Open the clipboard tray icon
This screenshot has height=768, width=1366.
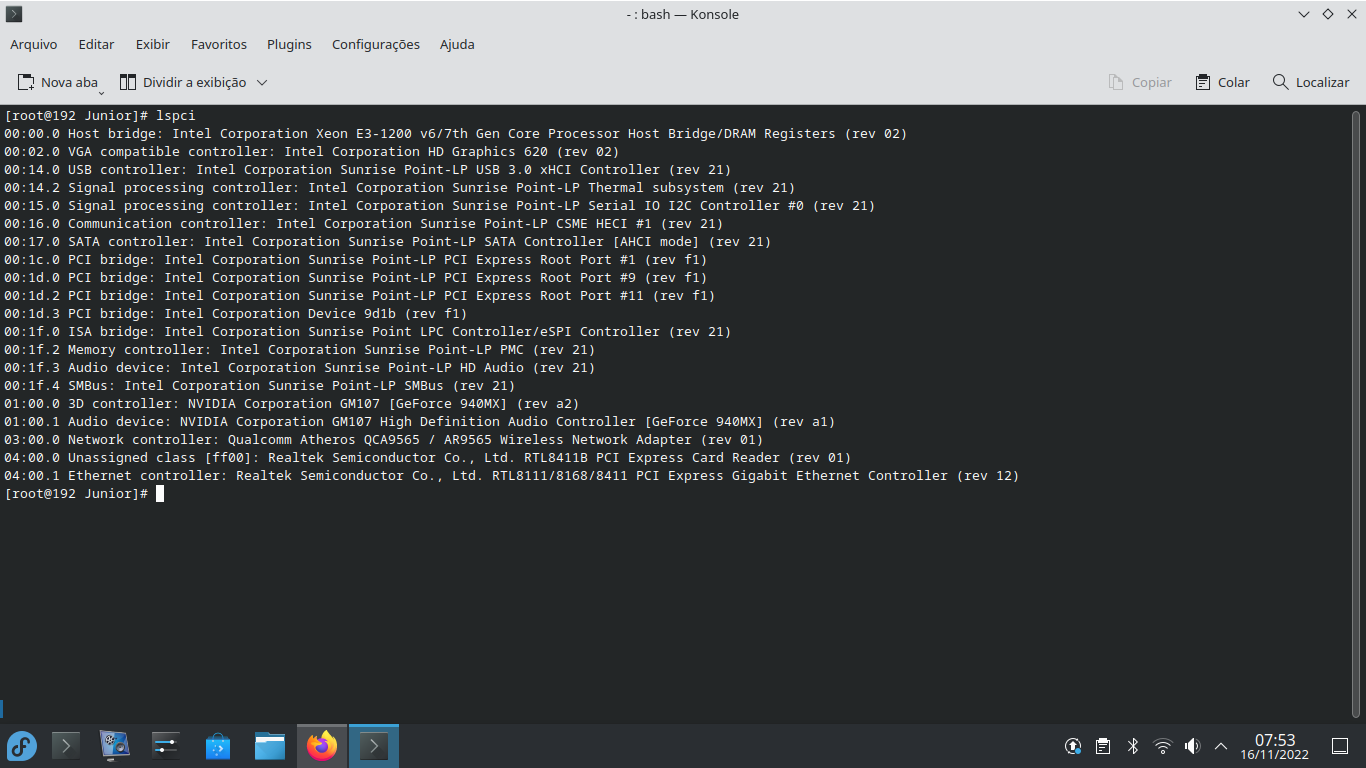pyautogui.click(x=1103, y=746)
